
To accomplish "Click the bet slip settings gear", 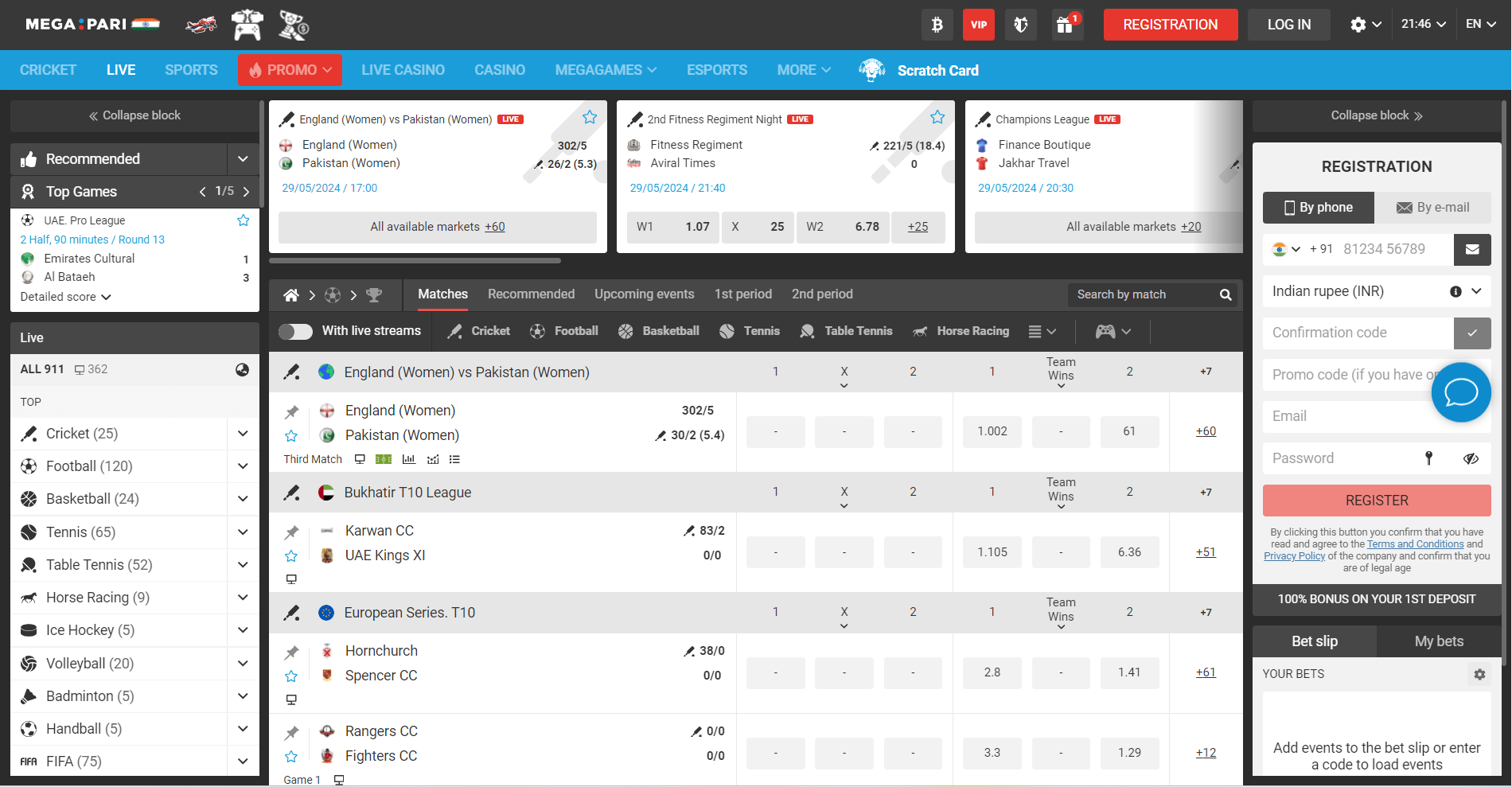I will pos(1479,674).
